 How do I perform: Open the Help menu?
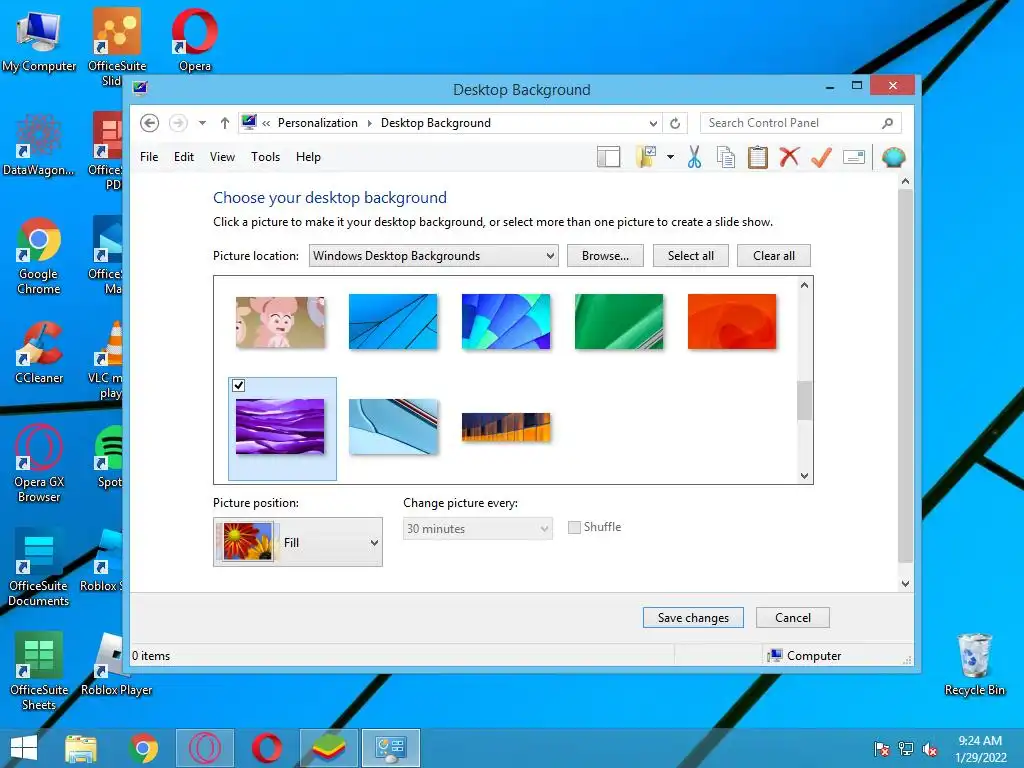(308, 157)
